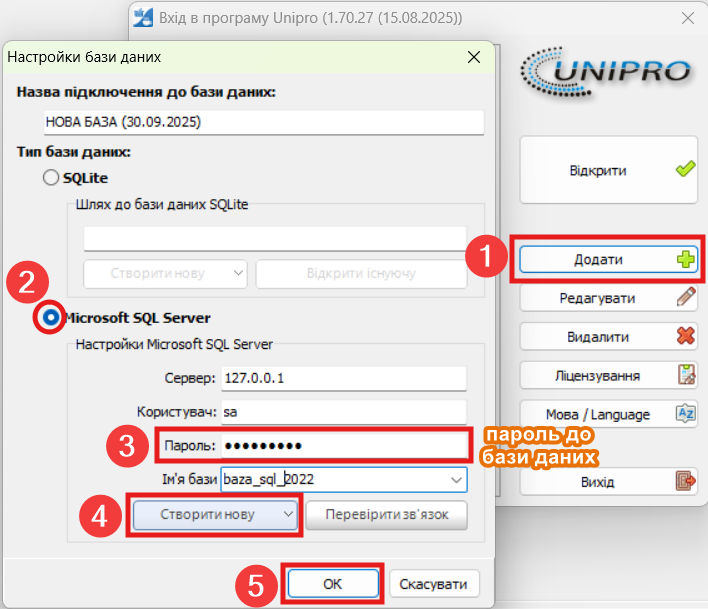The image size is (708, 609).
Task: Click the red X icon on Видалити
Action: 685,337
